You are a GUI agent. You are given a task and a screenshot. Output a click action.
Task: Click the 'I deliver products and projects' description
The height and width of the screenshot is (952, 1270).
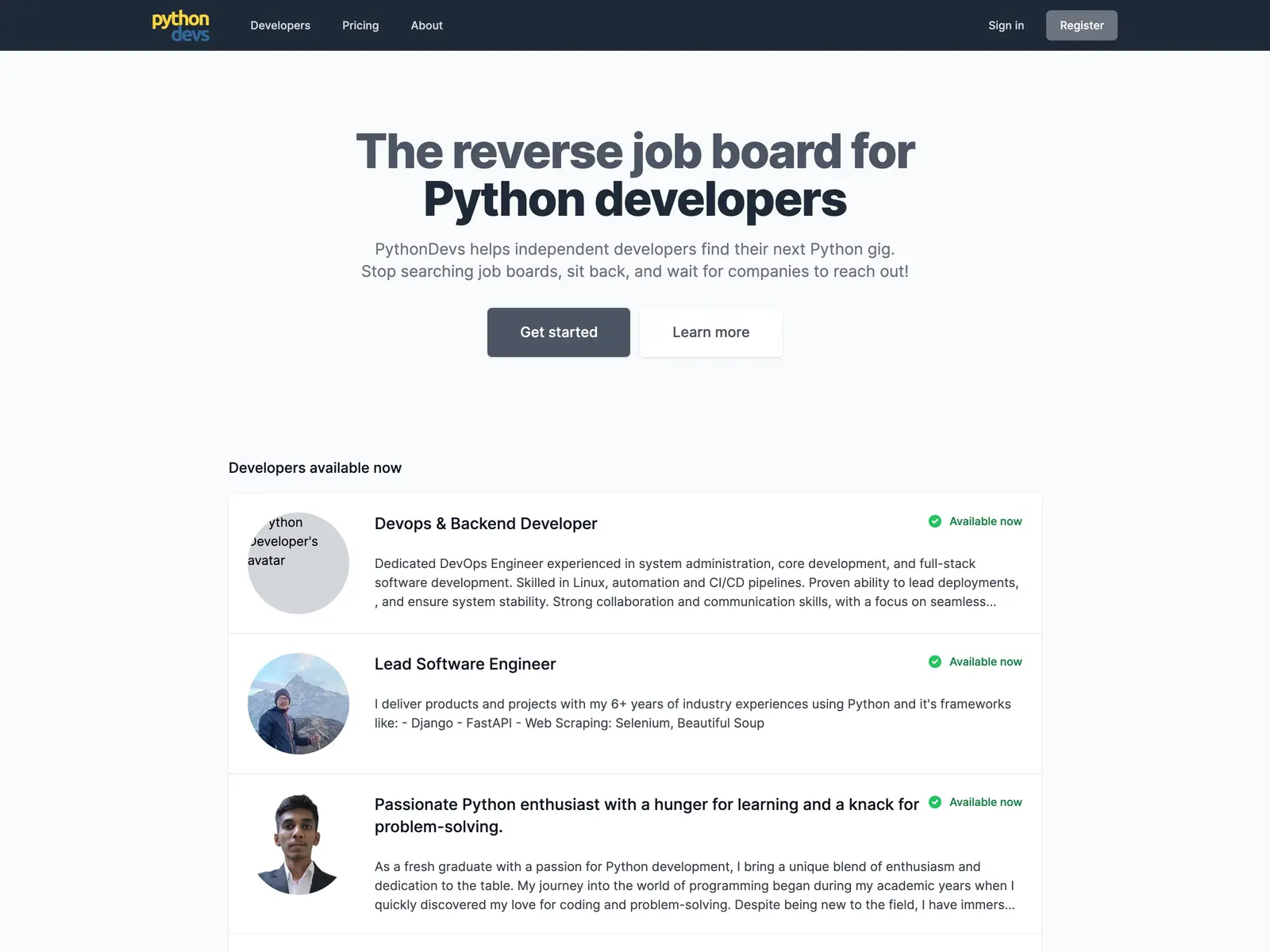pos(693,713)
